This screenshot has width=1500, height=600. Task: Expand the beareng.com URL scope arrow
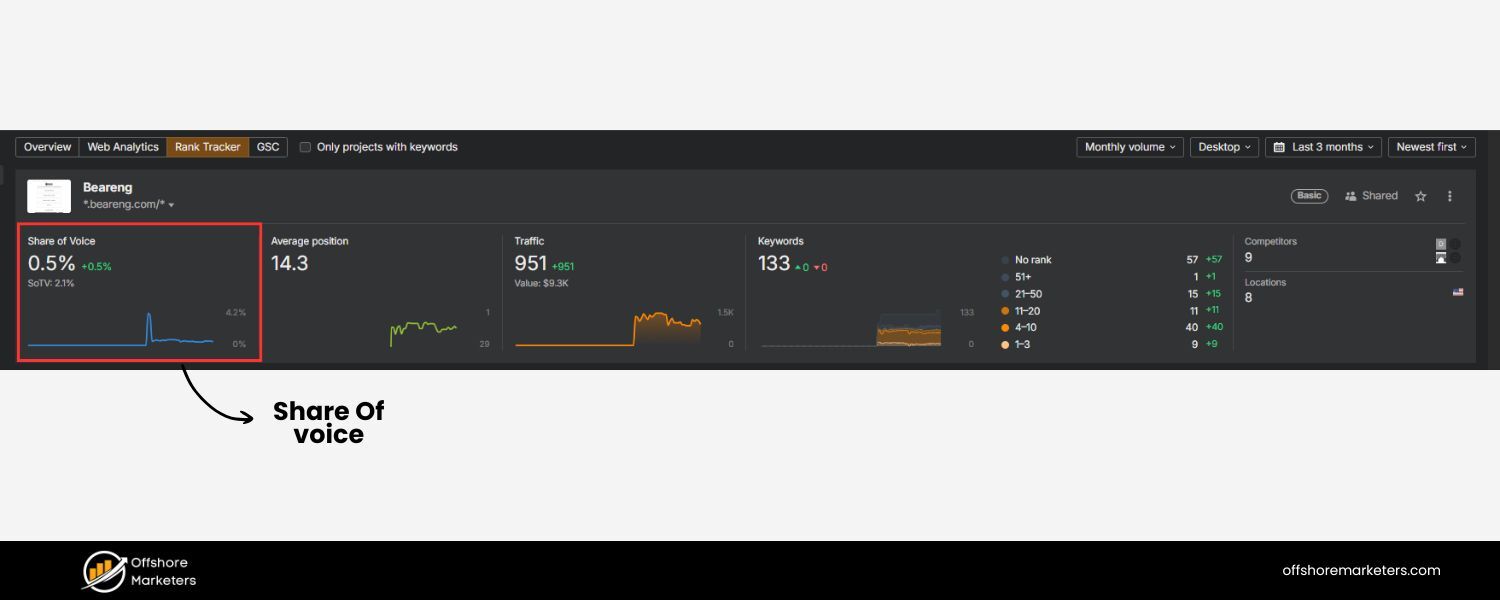[x=171, y=205]
